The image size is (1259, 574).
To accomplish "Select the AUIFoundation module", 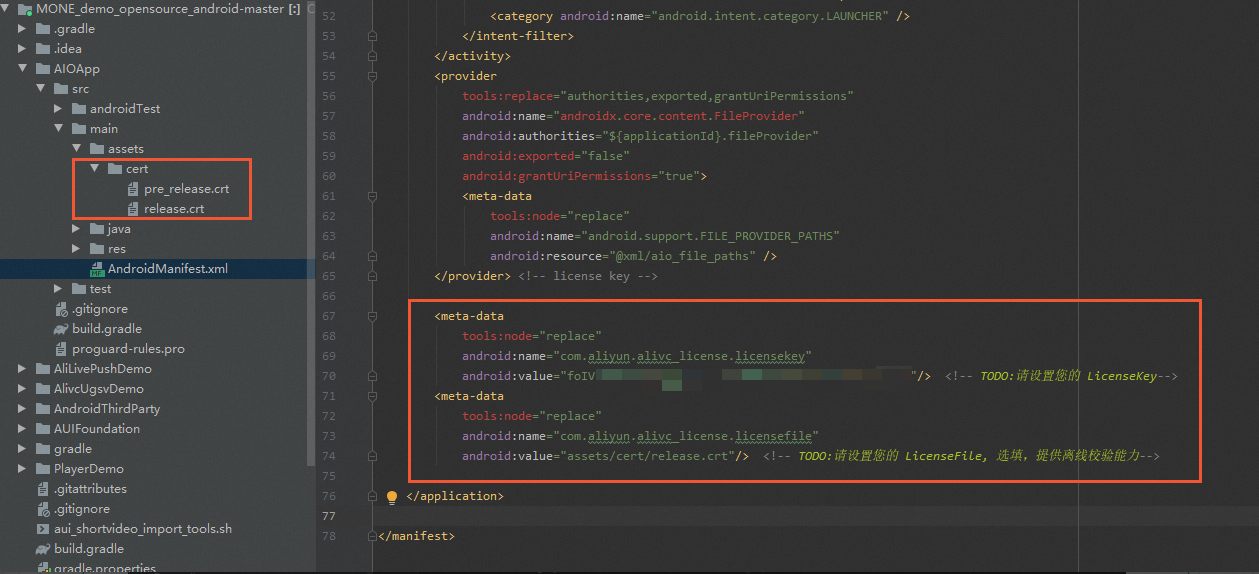I will tap(96, 429).
